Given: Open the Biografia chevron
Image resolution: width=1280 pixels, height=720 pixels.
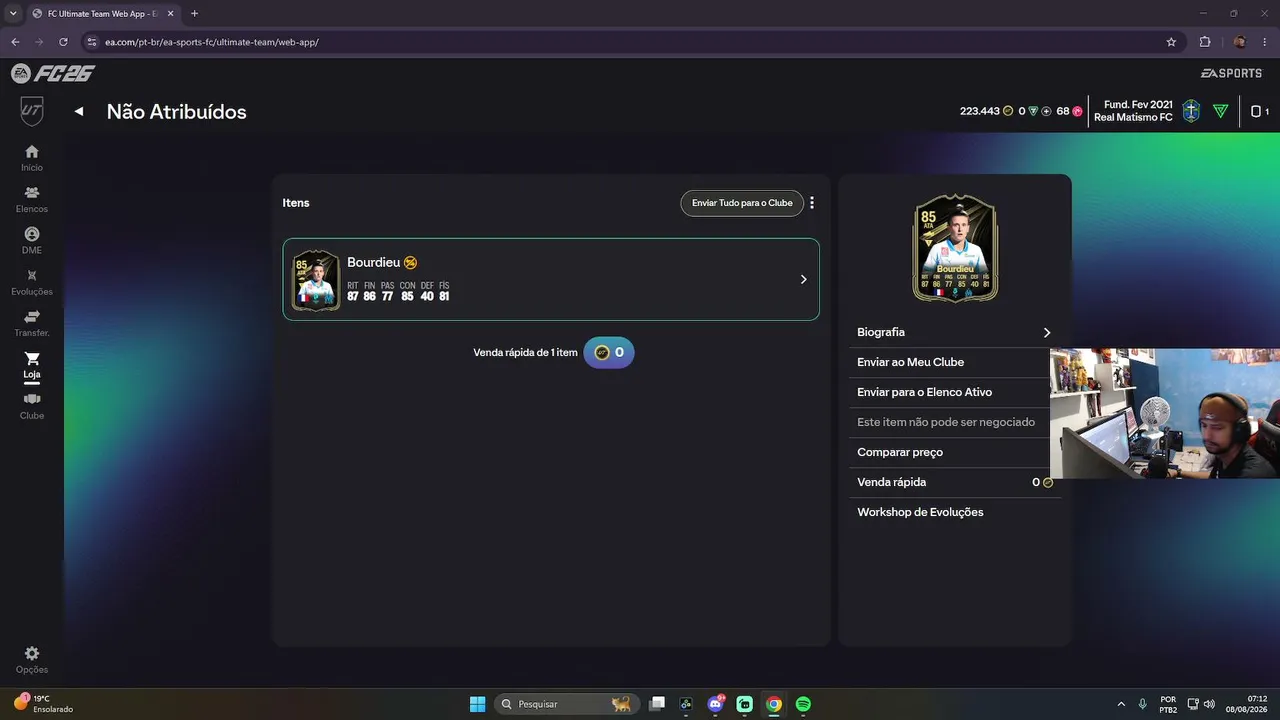Looking at the screenshot, I should (x=1047, y=332).
